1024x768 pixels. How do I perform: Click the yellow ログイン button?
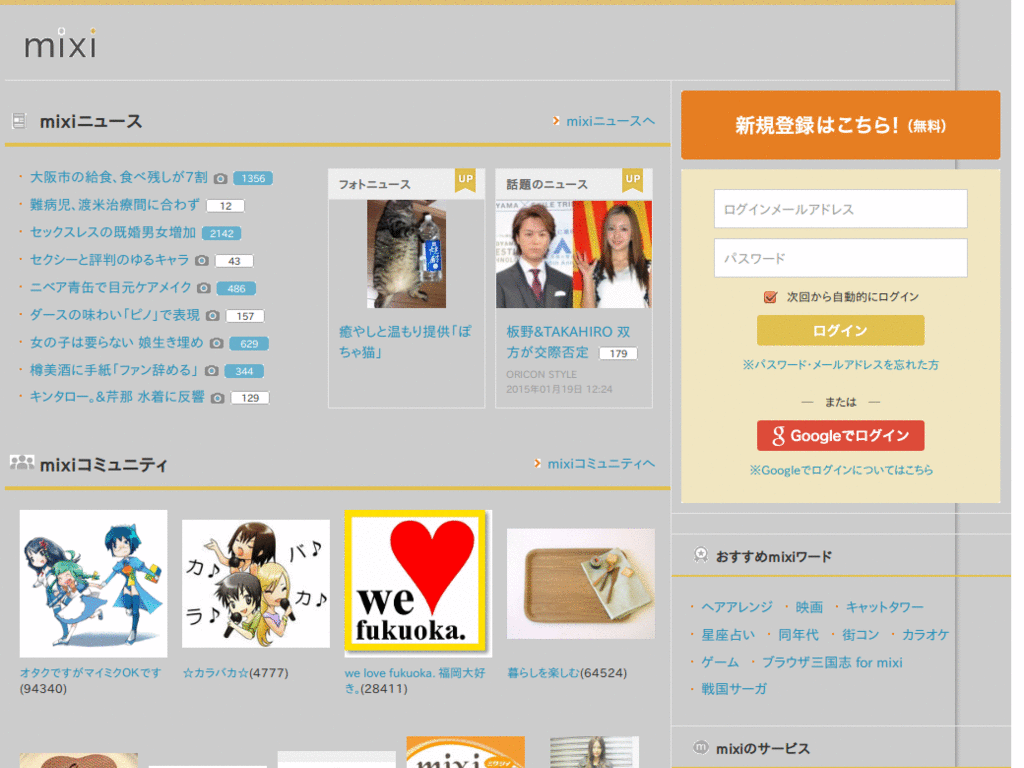tap(840, 330)
